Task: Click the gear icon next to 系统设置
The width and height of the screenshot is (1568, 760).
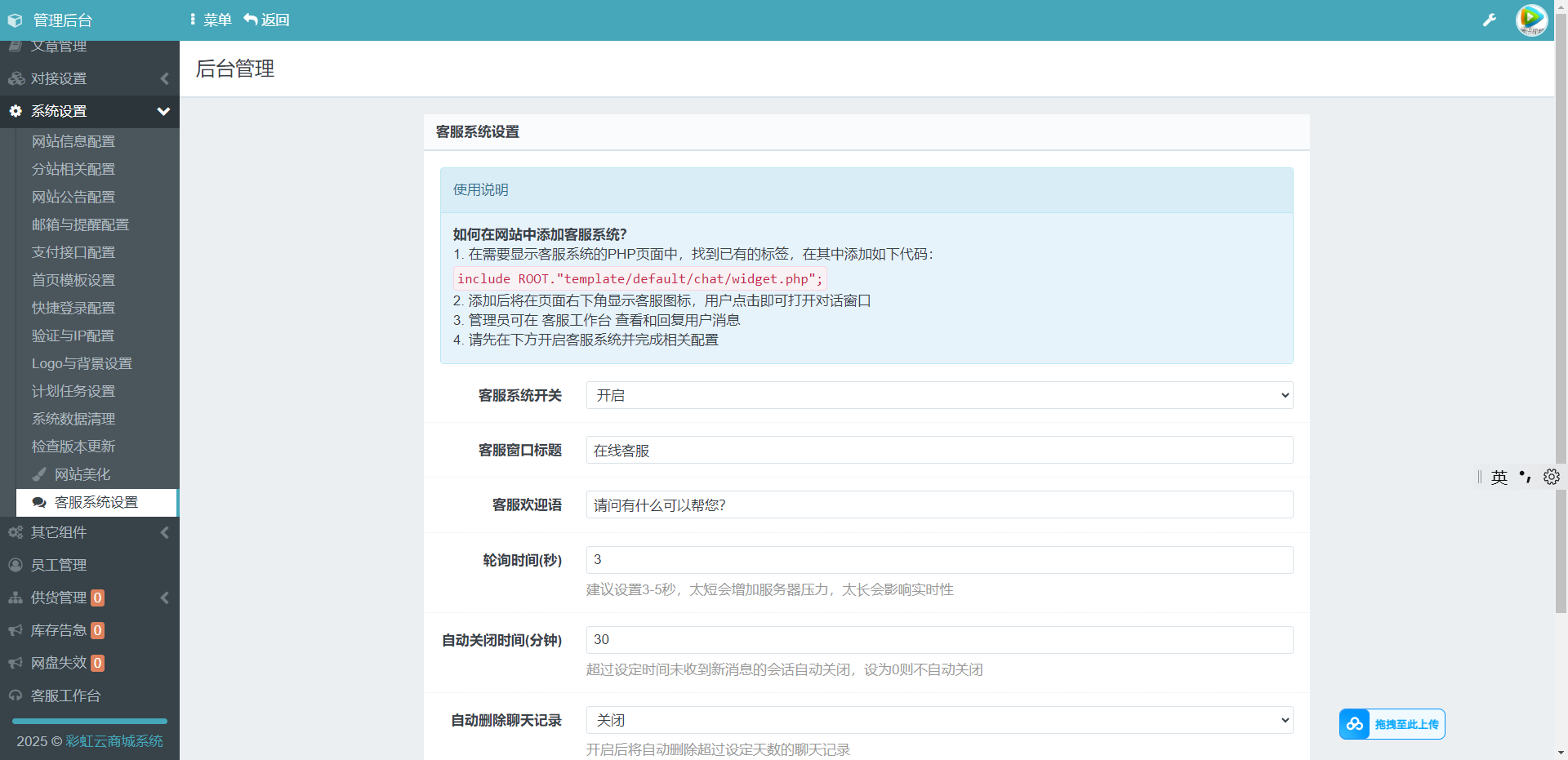Action: pos(16,111)
